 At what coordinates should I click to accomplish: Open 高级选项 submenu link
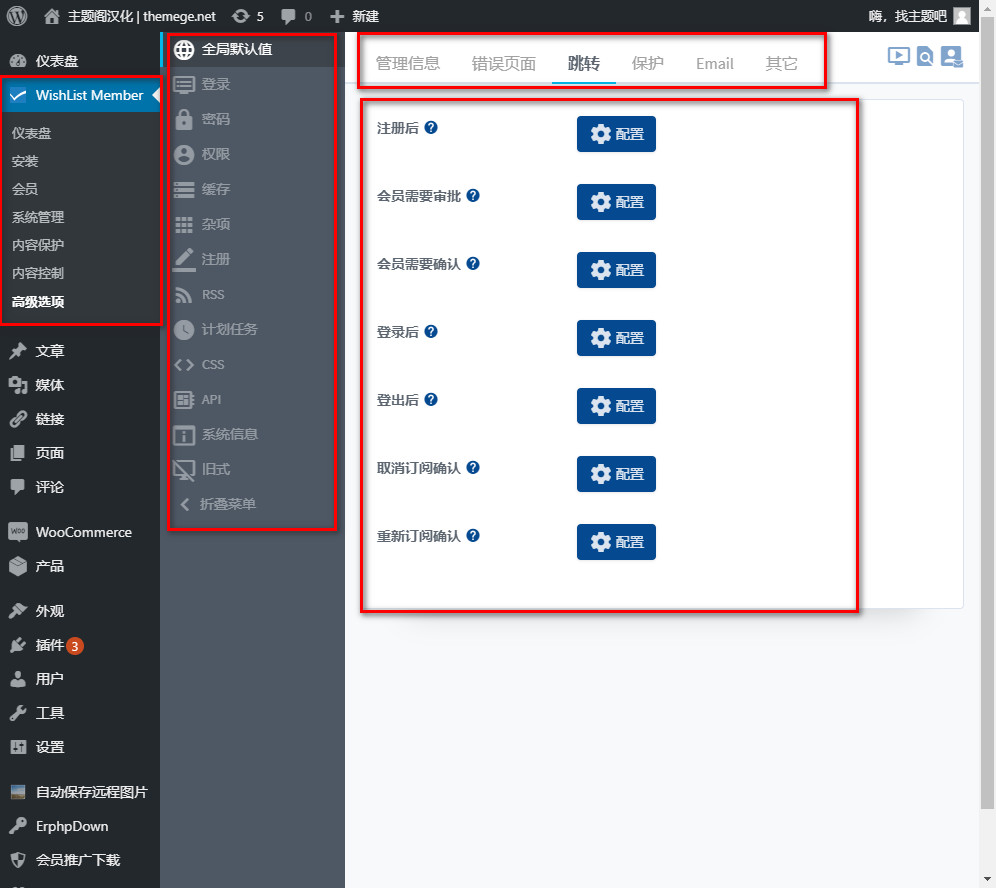[x=38, y=301]
